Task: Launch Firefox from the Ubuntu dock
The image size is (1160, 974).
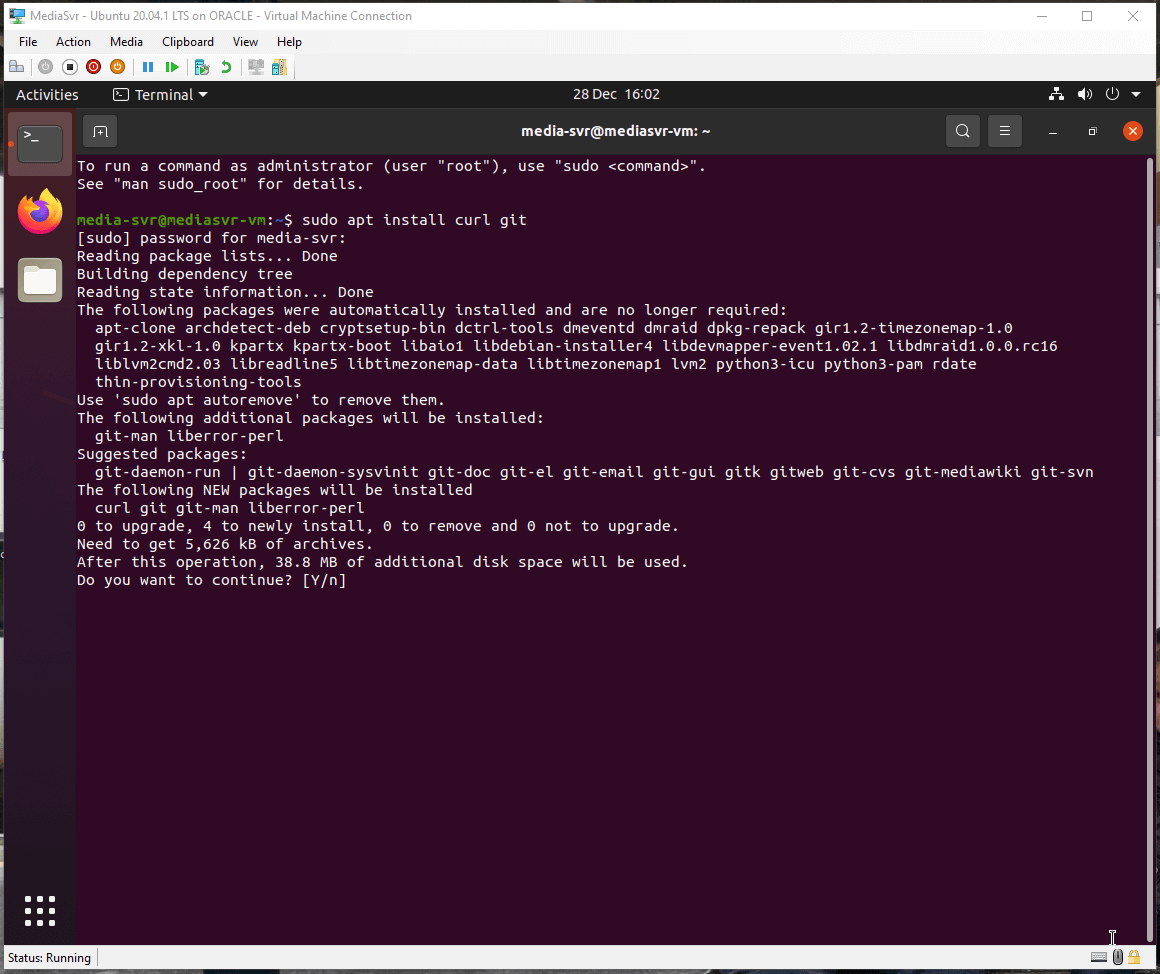Action: [40, 212]
